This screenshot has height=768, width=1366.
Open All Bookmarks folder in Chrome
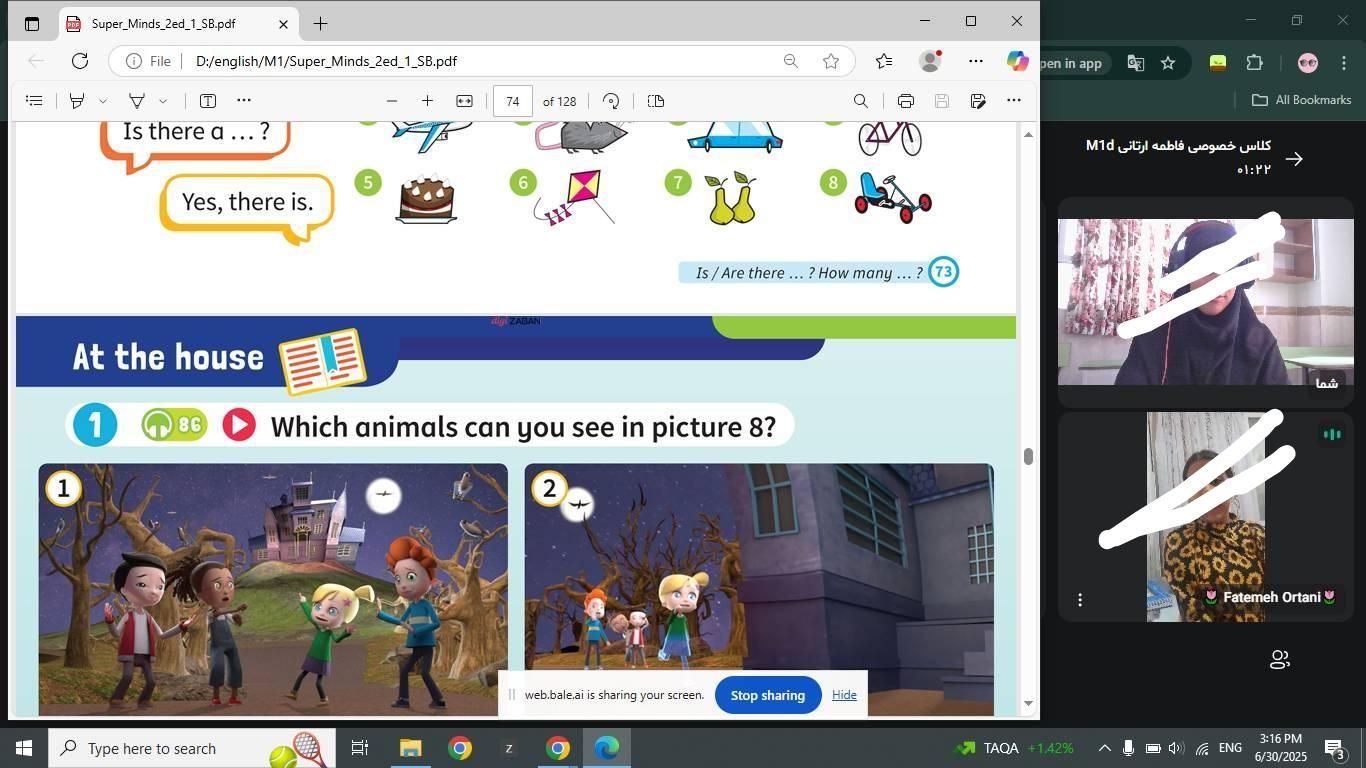[x=1302, y=100]
